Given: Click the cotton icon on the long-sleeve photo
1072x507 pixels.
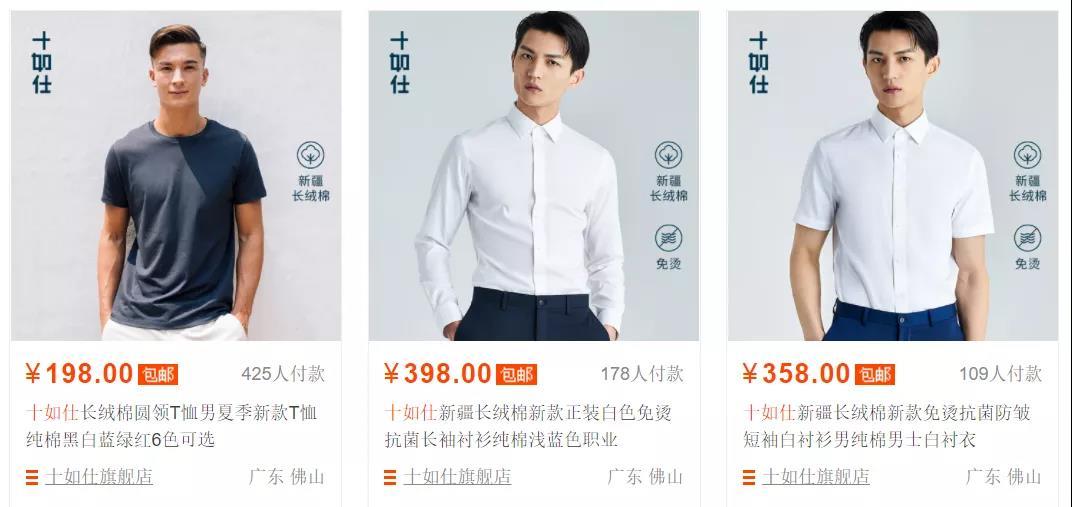Looking at the screenshot, I should [669, 155].
